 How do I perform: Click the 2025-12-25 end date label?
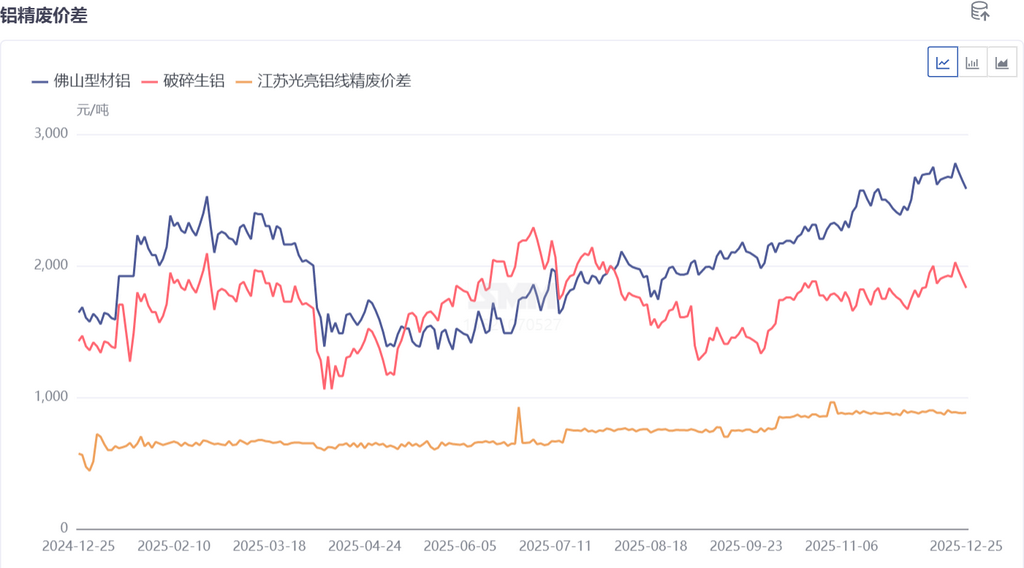[965, 546]
